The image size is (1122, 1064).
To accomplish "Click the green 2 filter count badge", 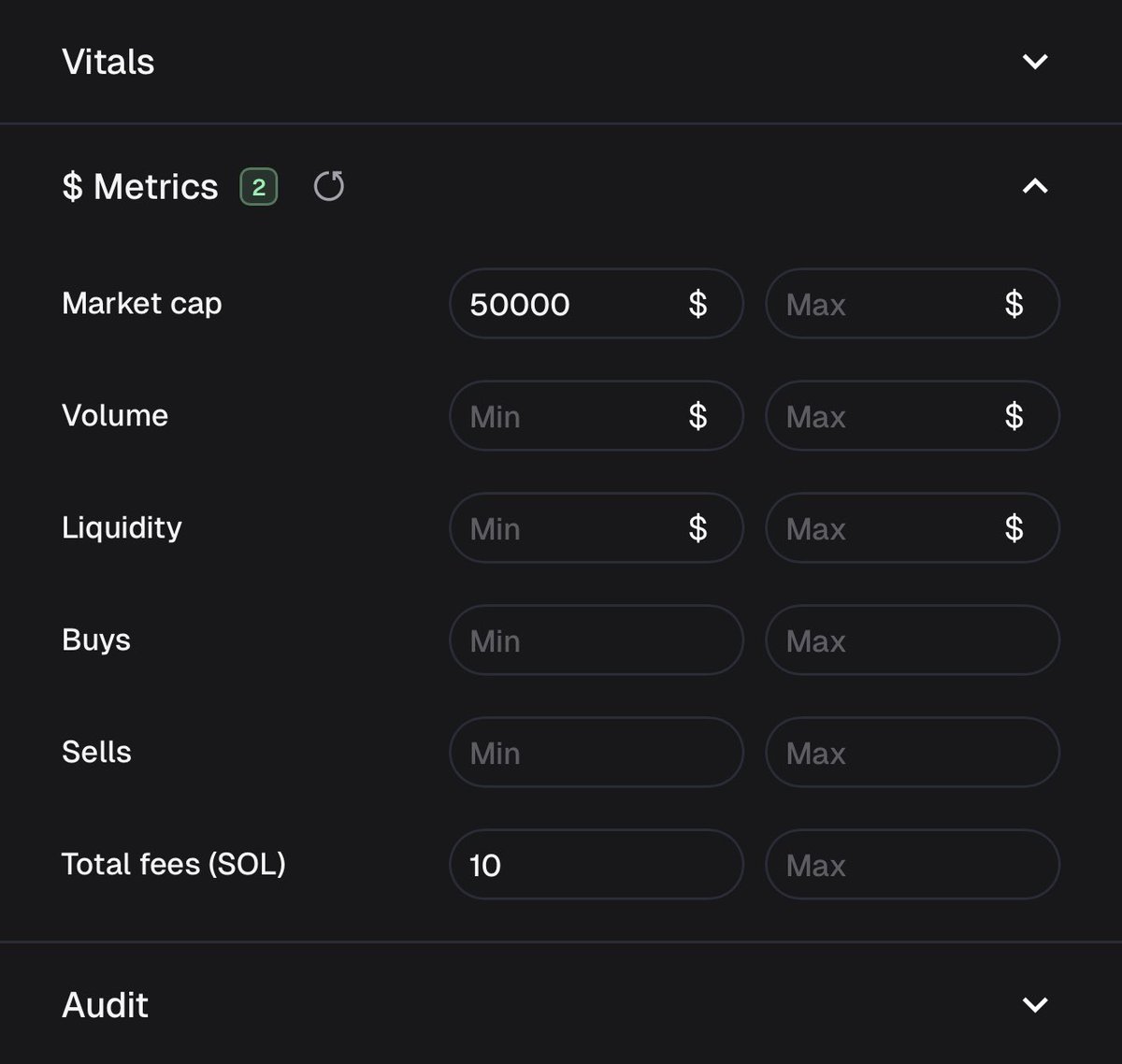I will tap(259, 187).
